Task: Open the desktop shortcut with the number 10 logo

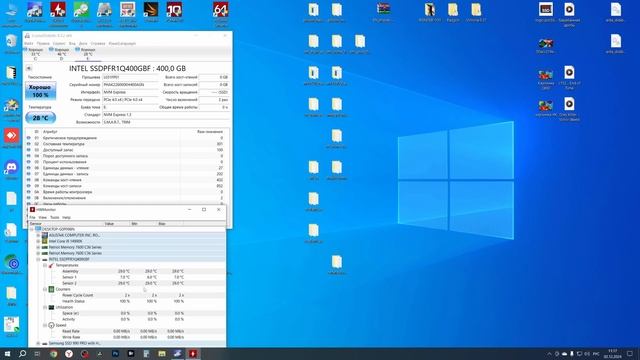Action: click(174, 10)
